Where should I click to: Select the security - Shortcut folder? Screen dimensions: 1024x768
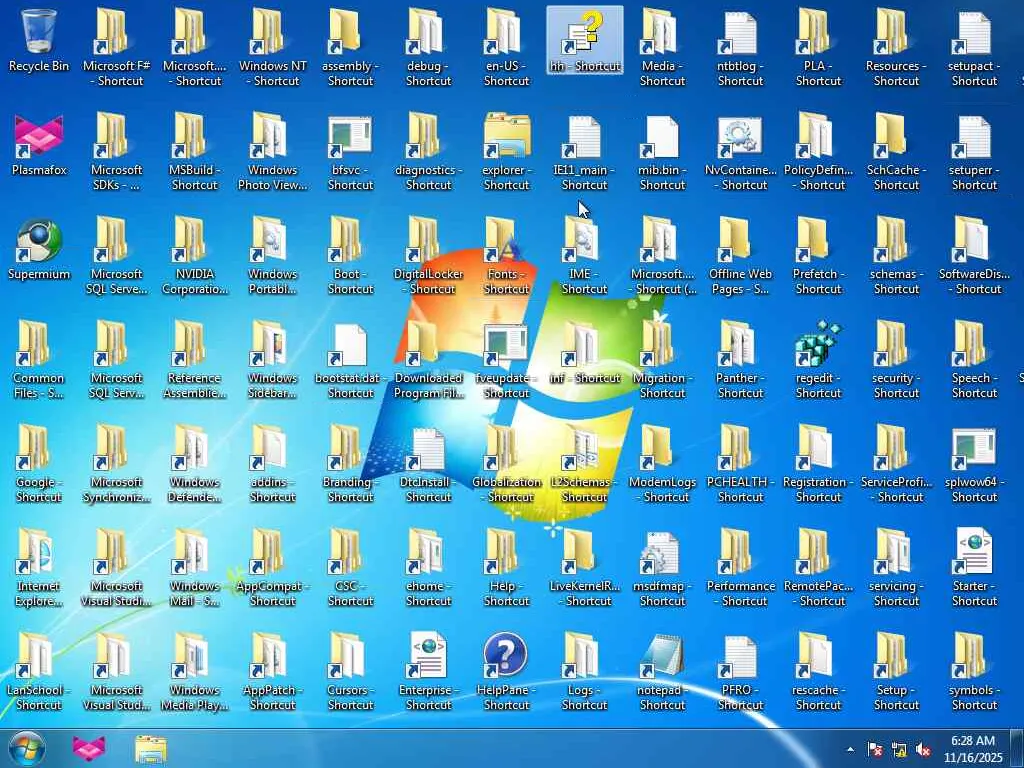pyautogui.click(x=896, y=360)
